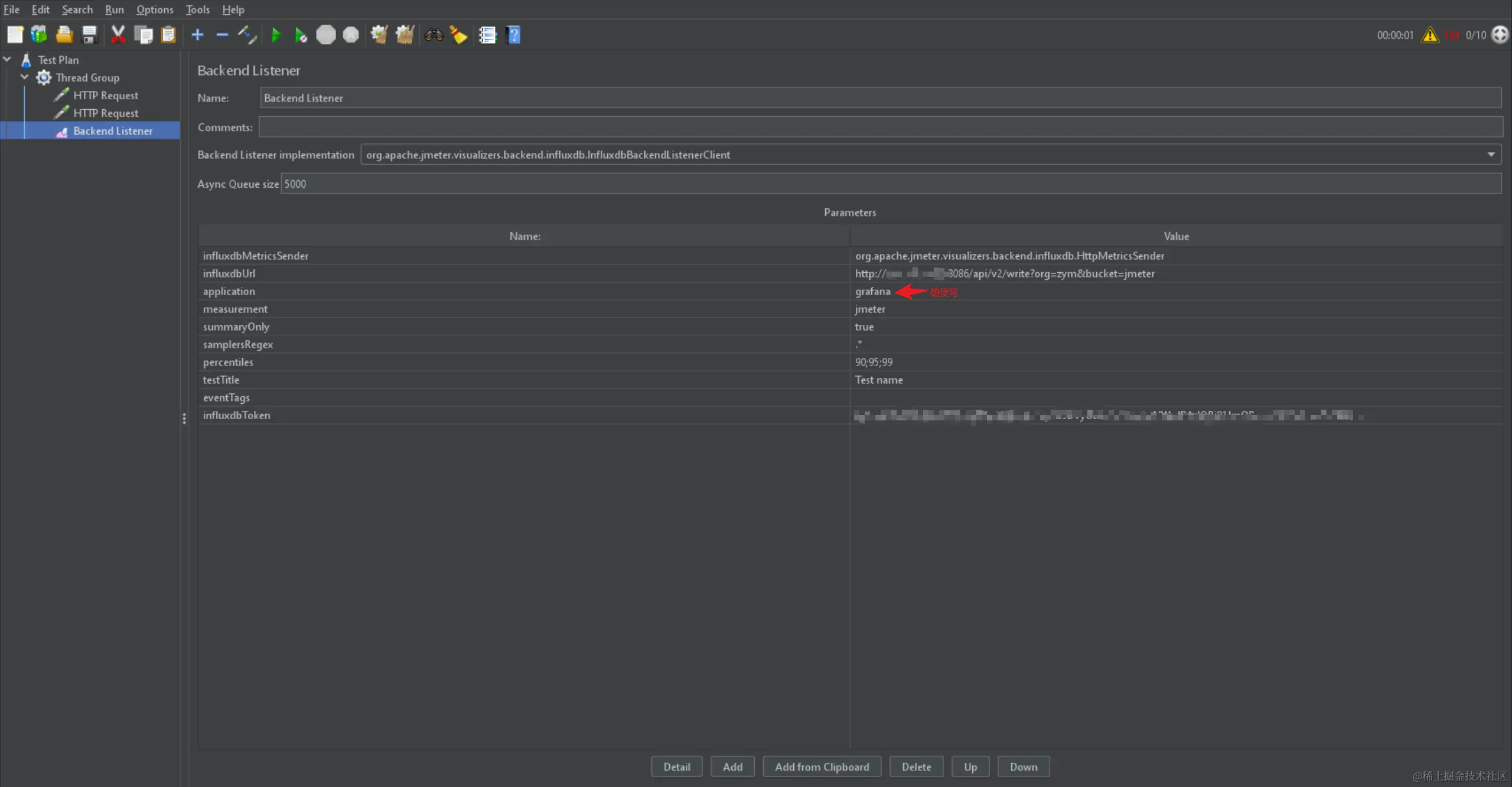Collapse the Test Plan tree node
The height and width of the screenshot is (787, 1512).
tap(7, 60)
